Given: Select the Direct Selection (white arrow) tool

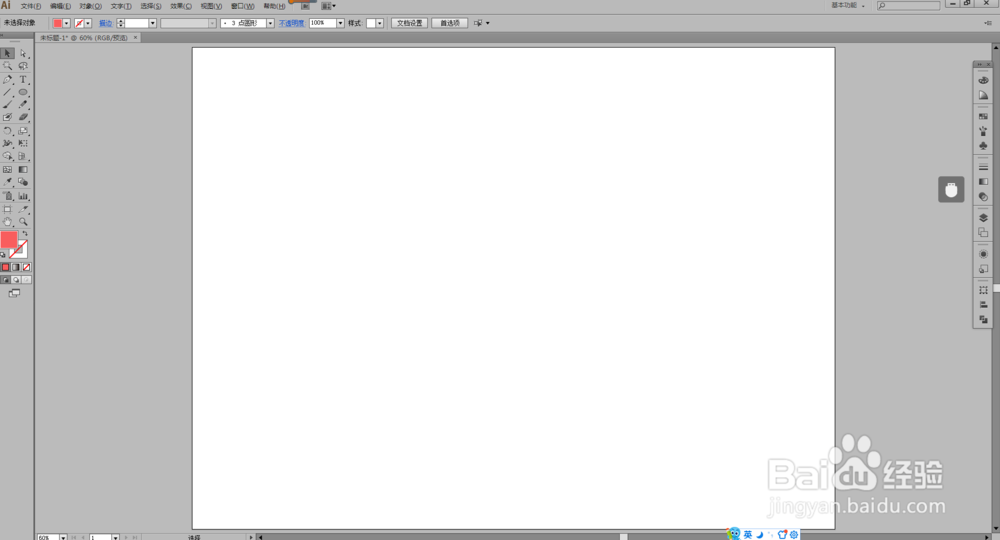Looking at the screenshot, I should pos(23,54).
